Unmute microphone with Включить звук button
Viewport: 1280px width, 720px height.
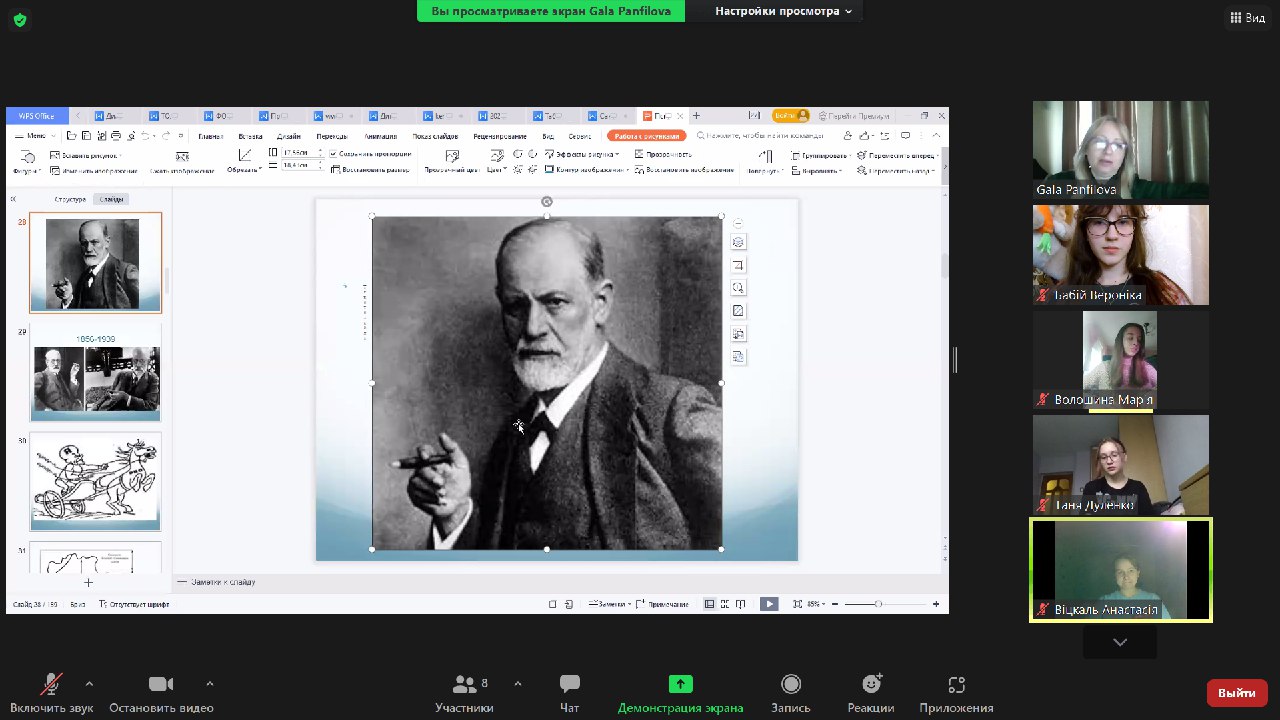(51, 693)
